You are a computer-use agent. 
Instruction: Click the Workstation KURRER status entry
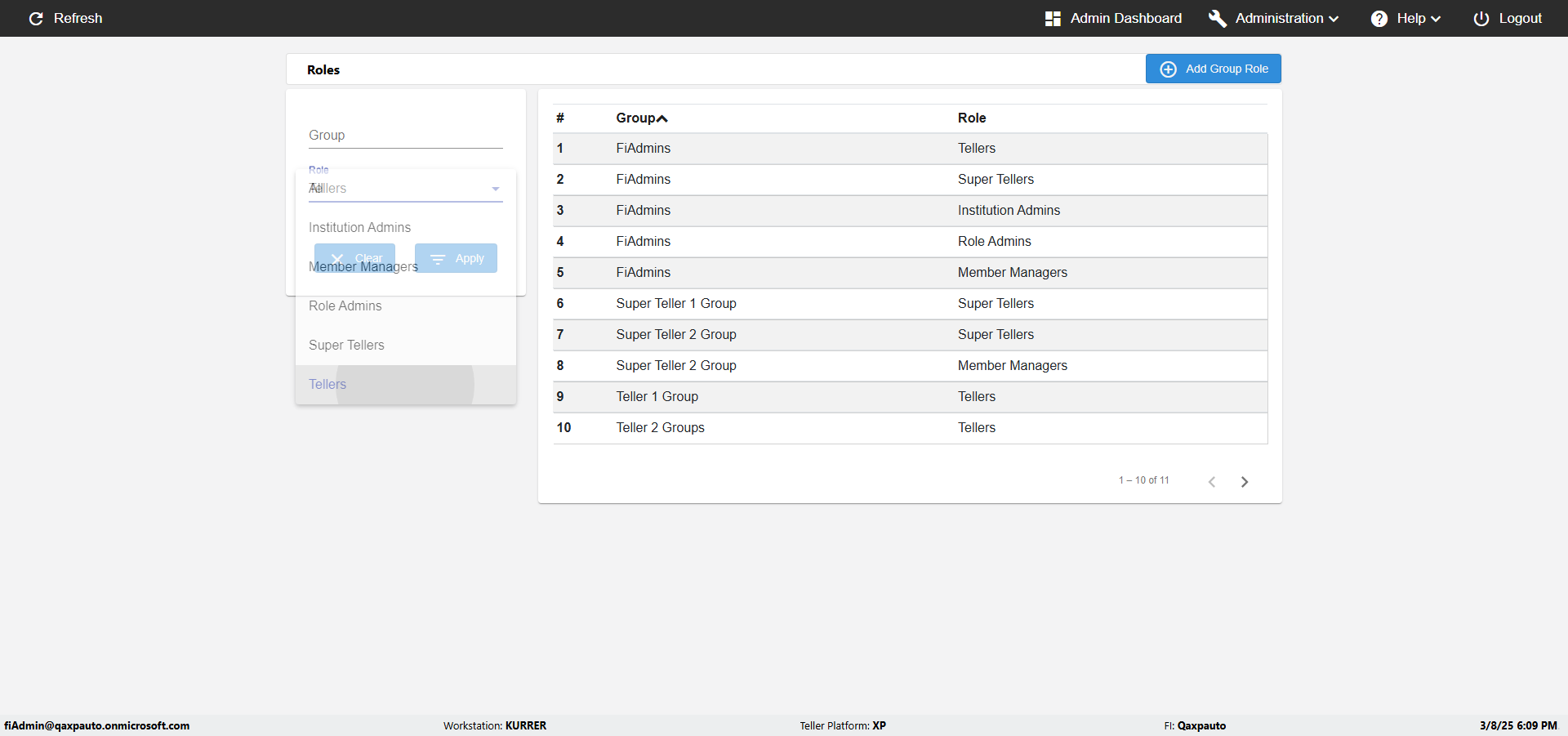(x=495, y=725)
